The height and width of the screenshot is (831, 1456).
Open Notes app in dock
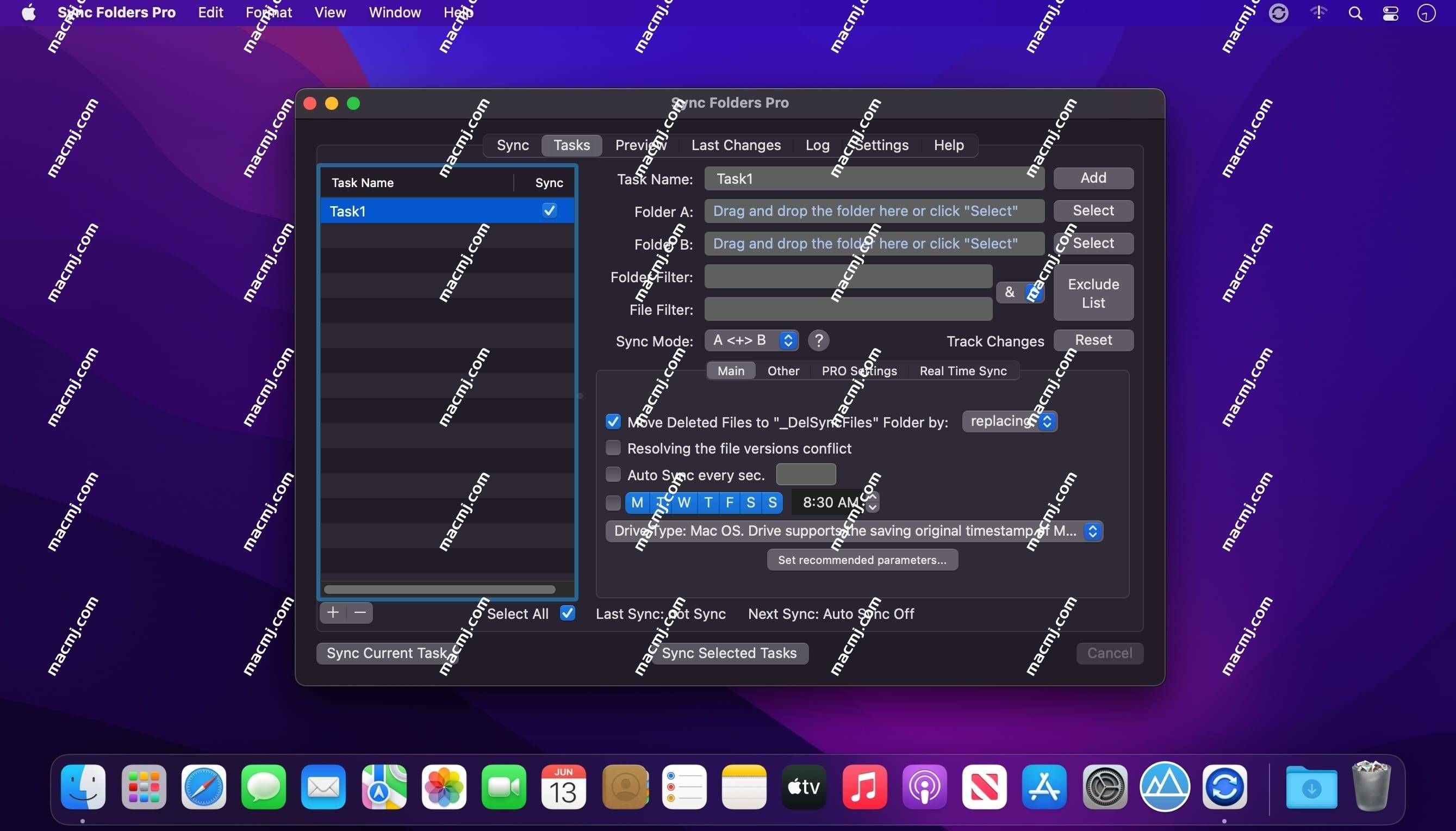tap(744, 787)
